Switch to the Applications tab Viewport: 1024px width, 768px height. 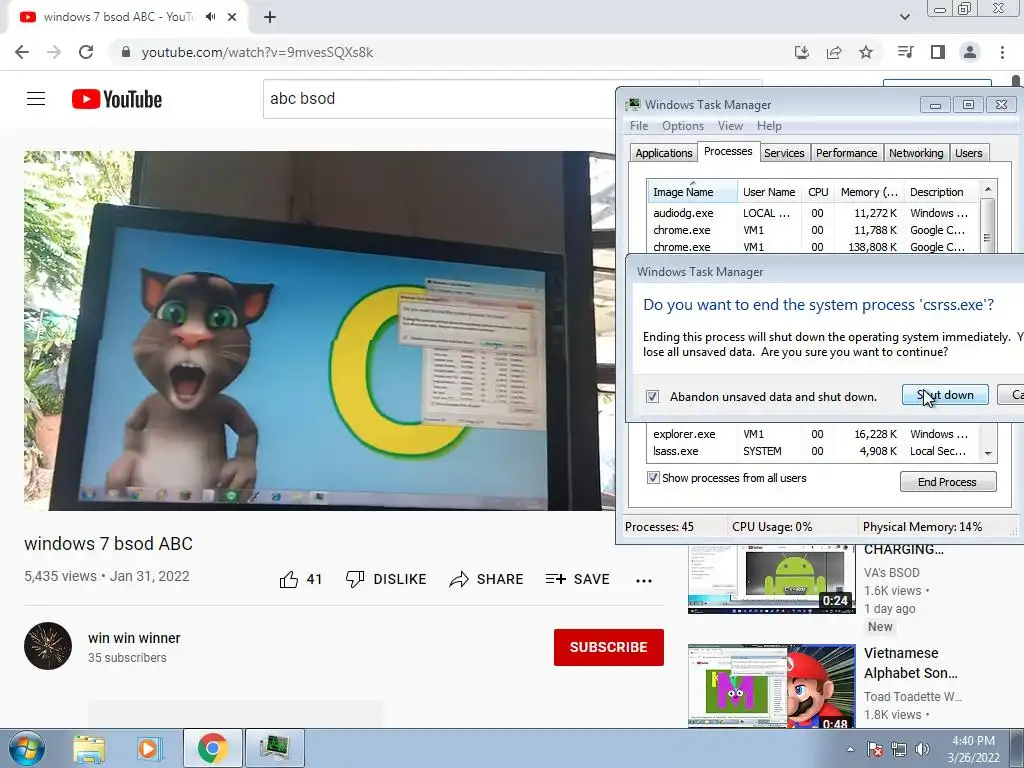tap(664, 153)
